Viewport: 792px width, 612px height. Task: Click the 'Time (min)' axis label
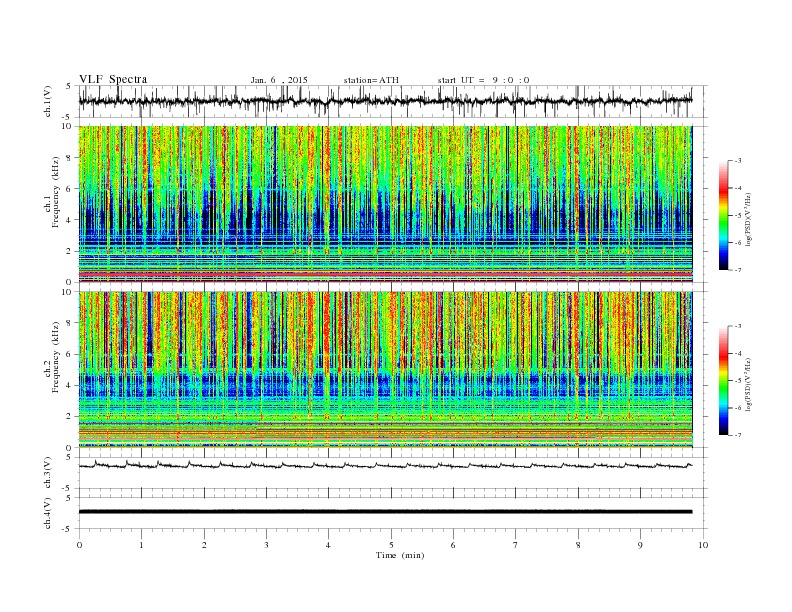point(400,555)
